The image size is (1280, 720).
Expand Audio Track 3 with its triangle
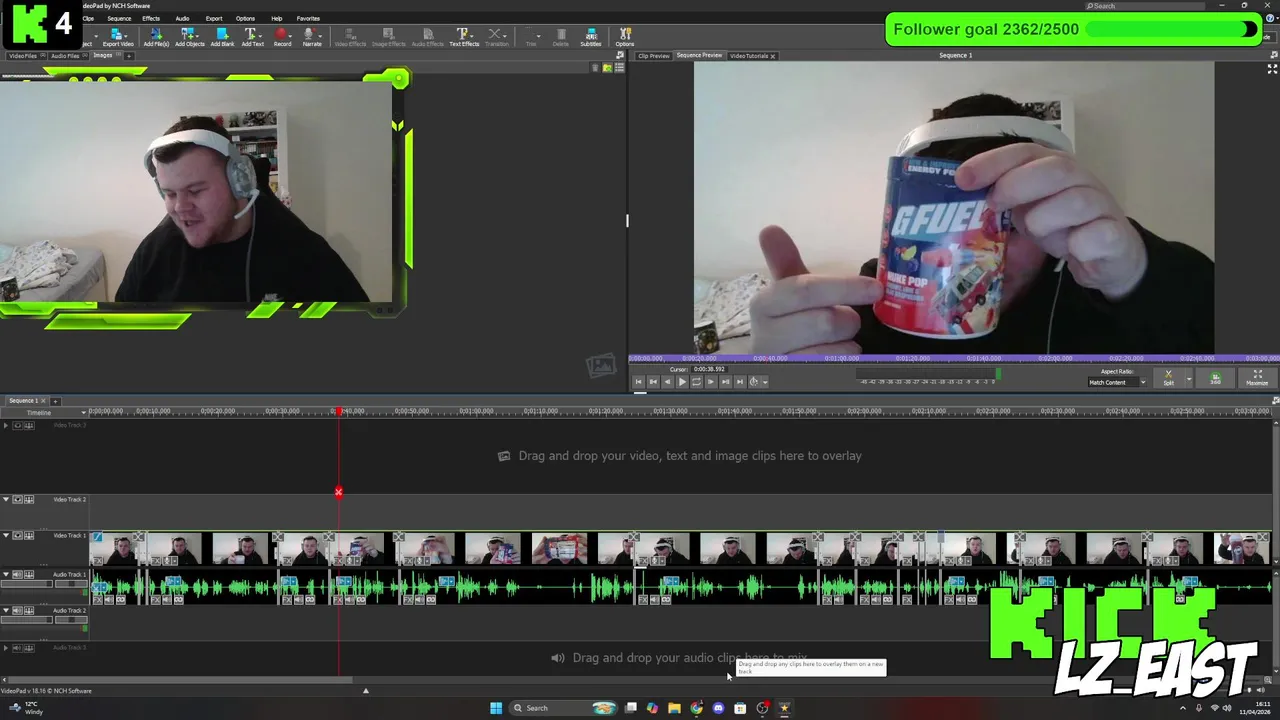pos(6,648)
